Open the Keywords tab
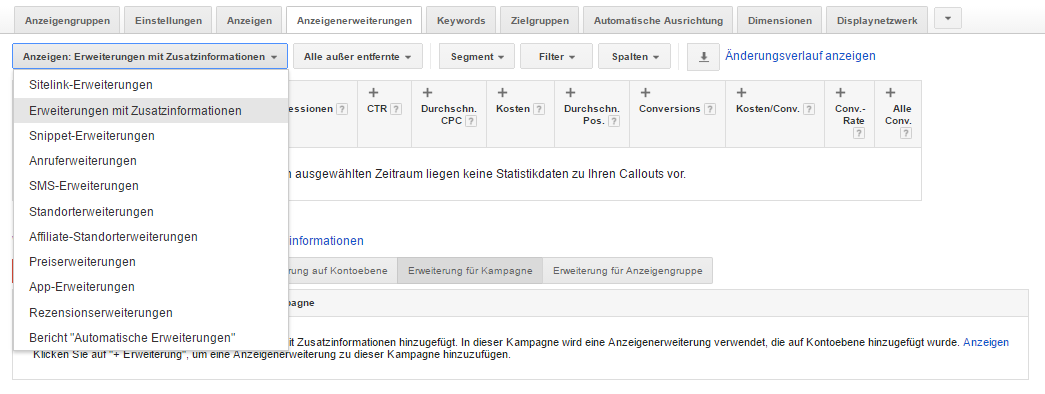Viewport: 1045px width, 394px height. pyautogui.click(x=461, y=20)
